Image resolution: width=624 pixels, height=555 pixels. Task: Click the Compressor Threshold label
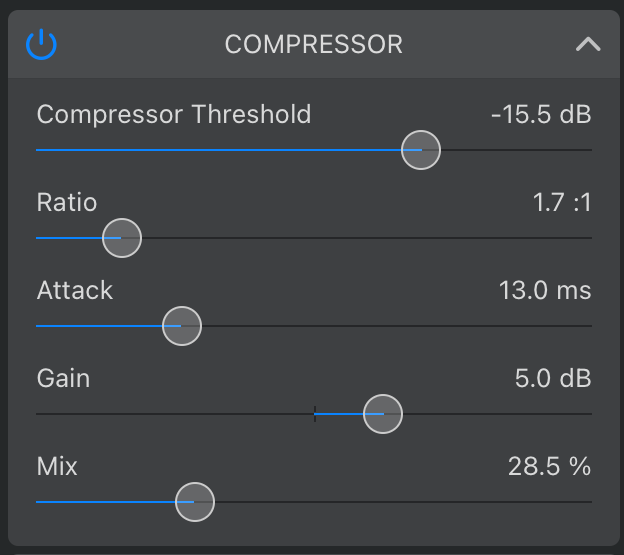174,115
